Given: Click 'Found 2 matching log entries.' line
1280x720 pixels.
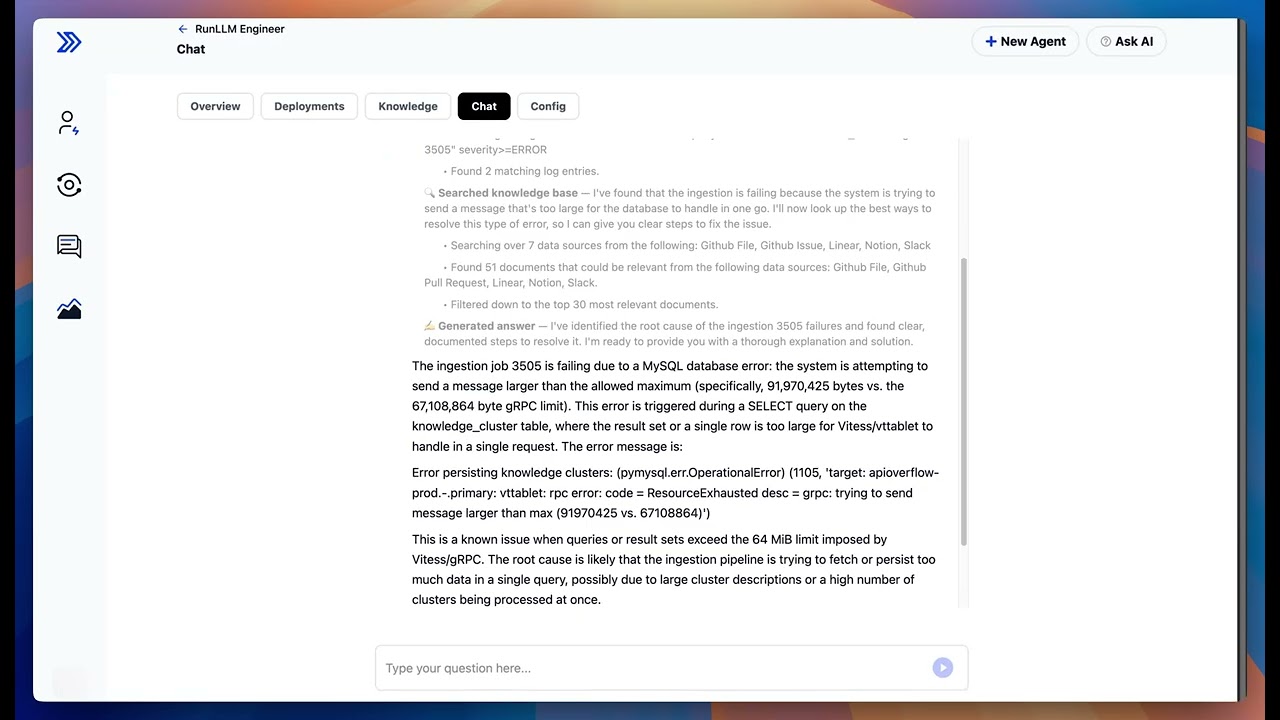Looking at the screenshot, I should click(x=525, y=171).
